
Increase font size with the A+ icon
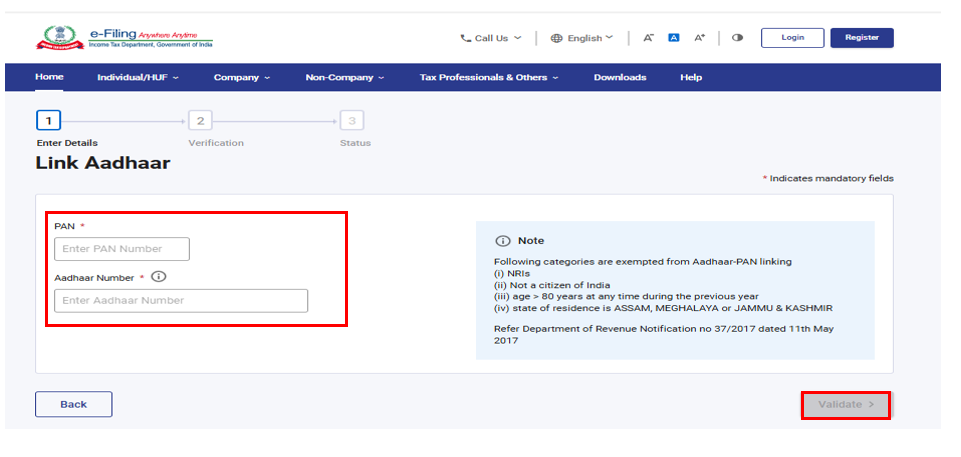coord(699,37)
